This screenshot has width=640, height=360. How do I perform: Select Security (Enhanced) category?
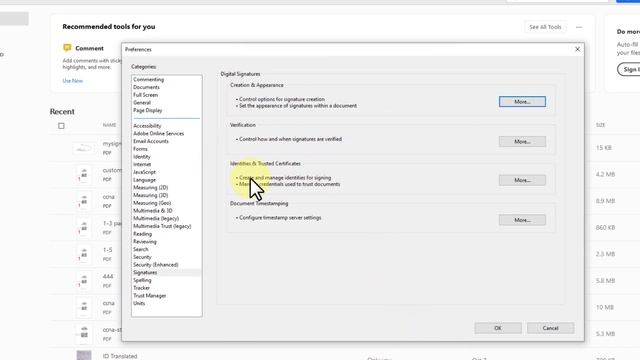tap(156, 265)
